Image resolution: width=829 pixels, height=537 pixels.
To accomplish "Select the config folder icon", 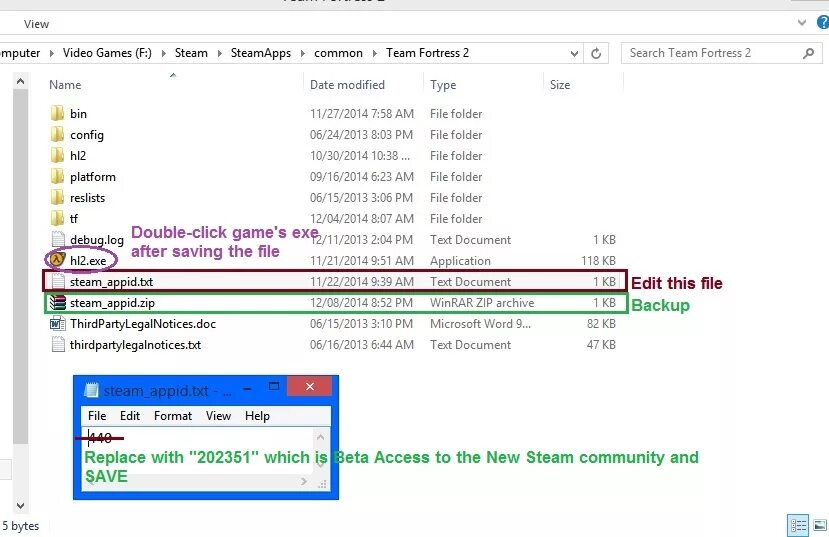I will pos(57,135).
